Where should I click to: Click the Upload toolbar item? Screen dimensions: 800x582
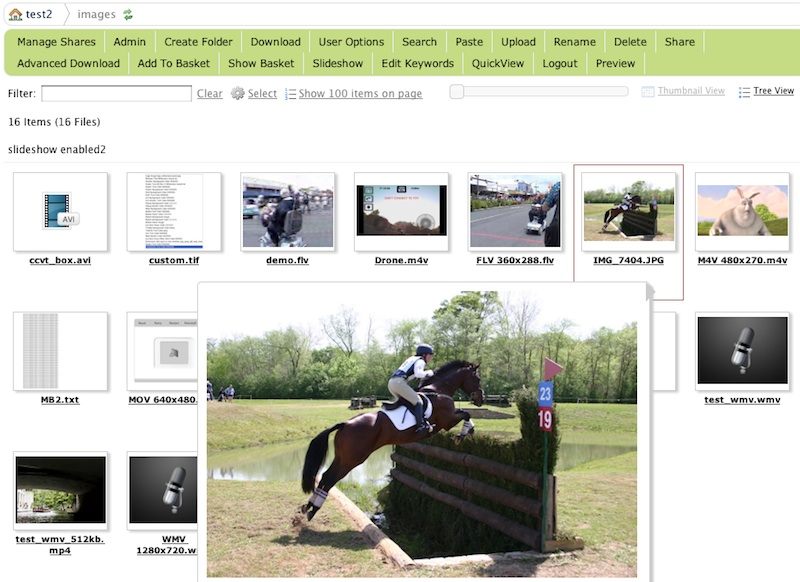point(518,42)
